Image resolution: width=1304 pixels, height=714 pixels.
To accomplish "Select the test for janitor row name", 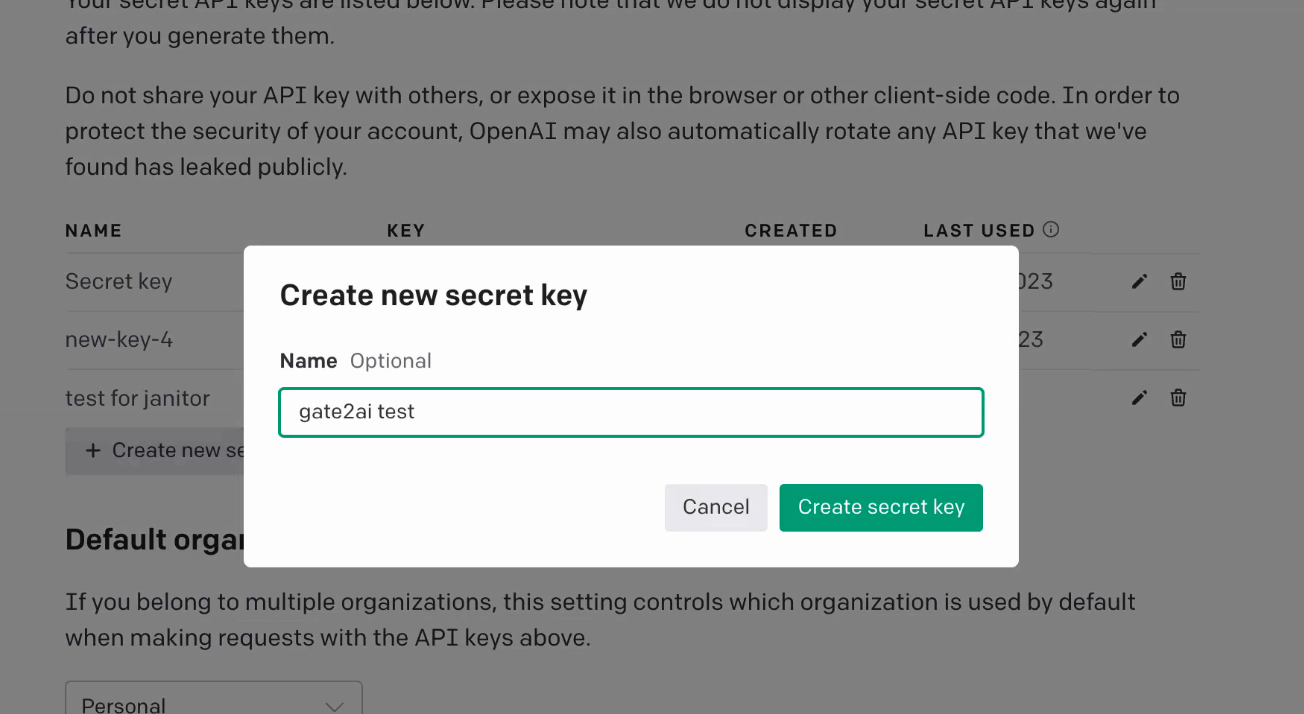I will [137, 398].
